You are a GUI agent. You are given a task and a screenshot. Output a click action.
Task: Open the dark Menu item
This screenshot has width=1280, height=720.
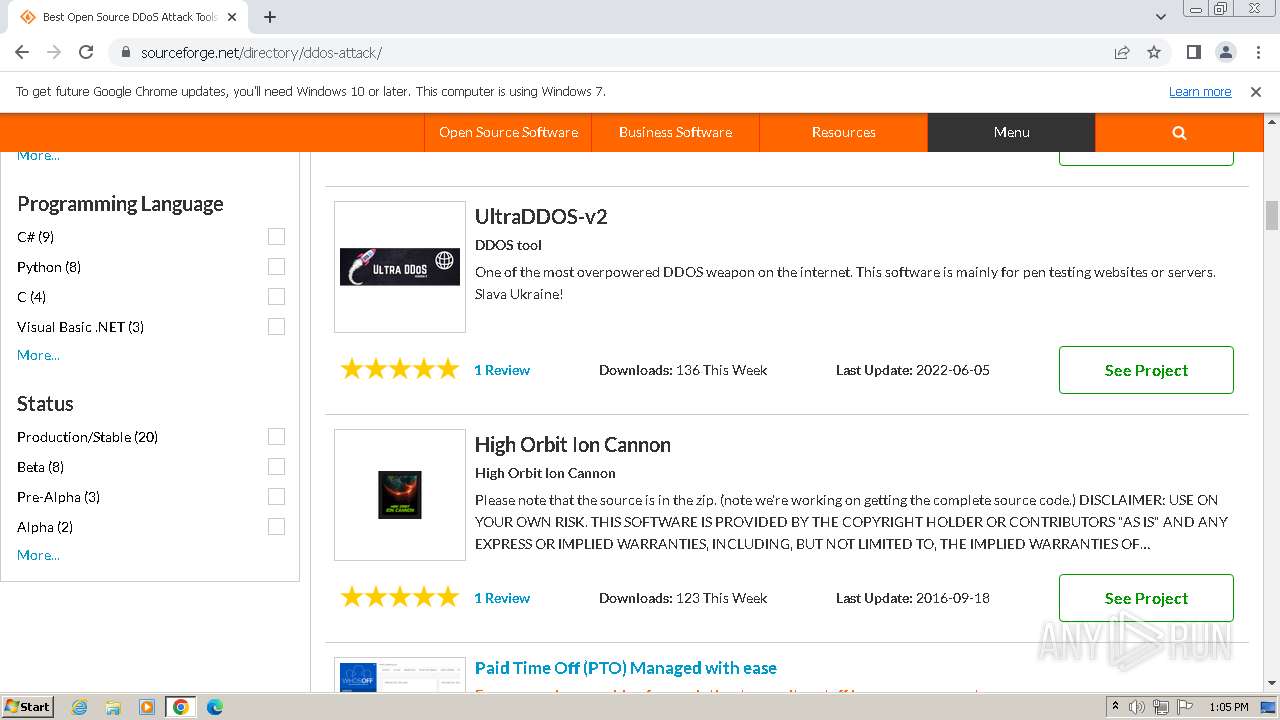click(1011, 132)
